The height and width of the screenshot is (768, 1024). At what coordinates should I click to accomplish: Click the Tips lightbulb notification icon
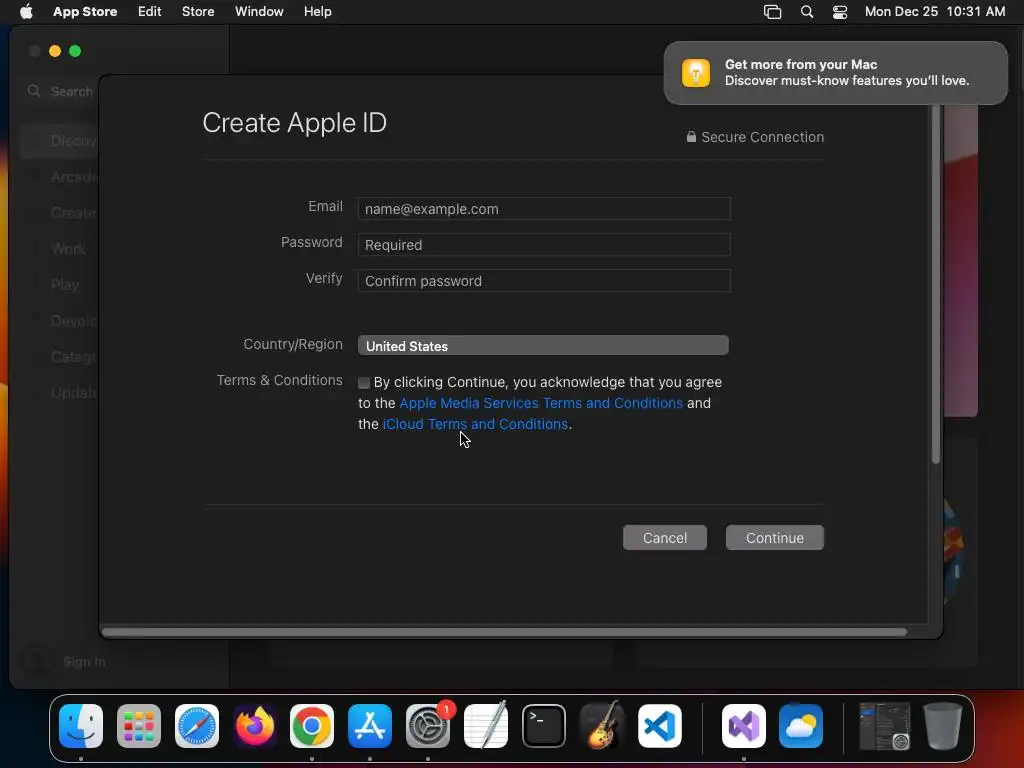696,72
